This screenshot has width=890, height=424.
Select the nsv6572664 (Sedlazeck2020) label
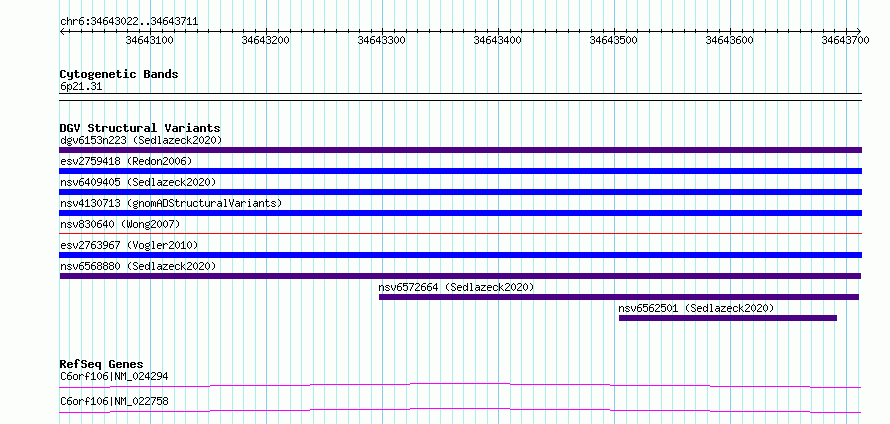(x=456, y=287)
